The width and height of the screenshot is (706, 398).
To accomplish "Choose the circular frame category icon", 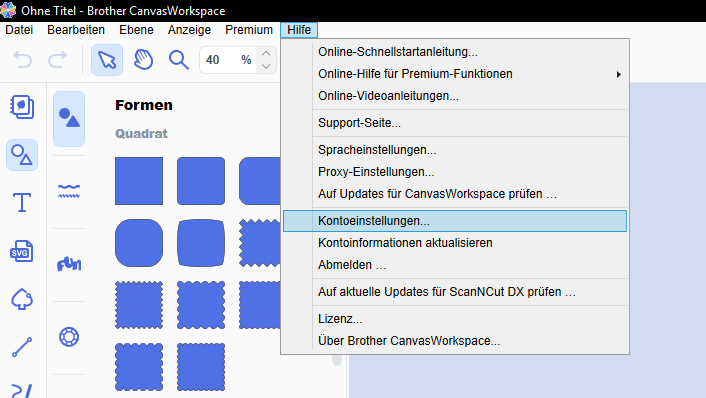I will tap(69, 337).
